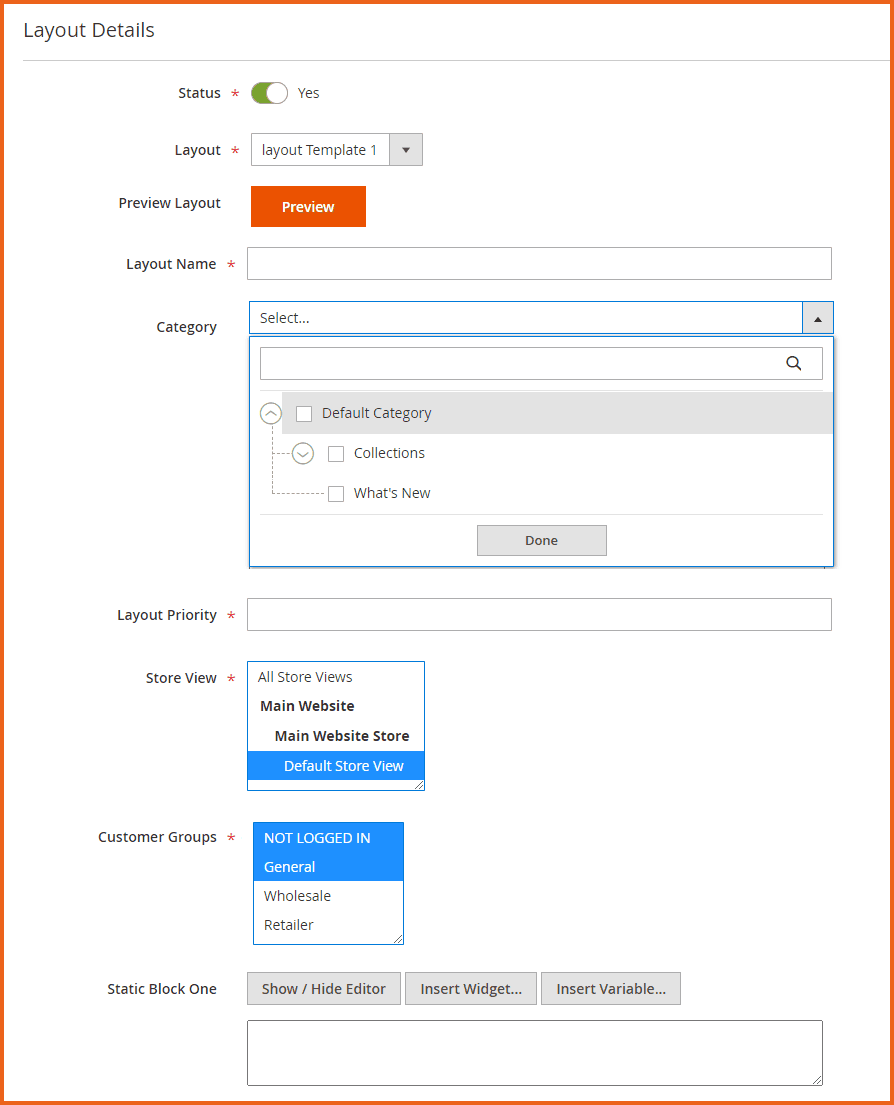
Task: Click the Category search input box
Action: (520, 364)
